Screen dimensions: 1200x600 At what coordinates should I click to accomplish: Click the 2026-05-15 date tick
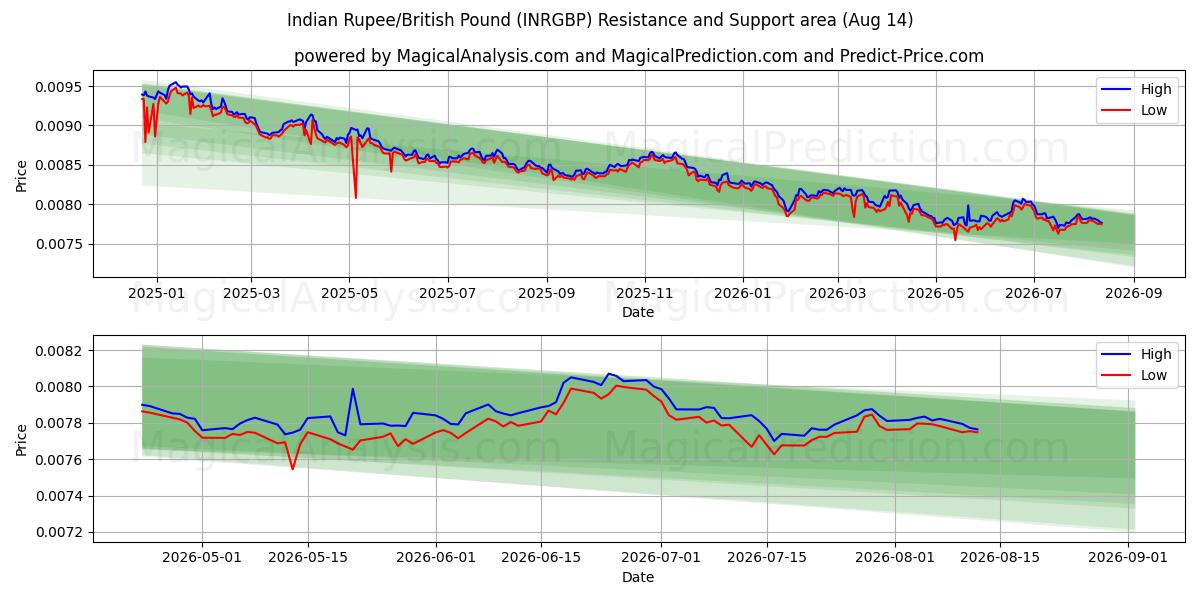(307, 558)
